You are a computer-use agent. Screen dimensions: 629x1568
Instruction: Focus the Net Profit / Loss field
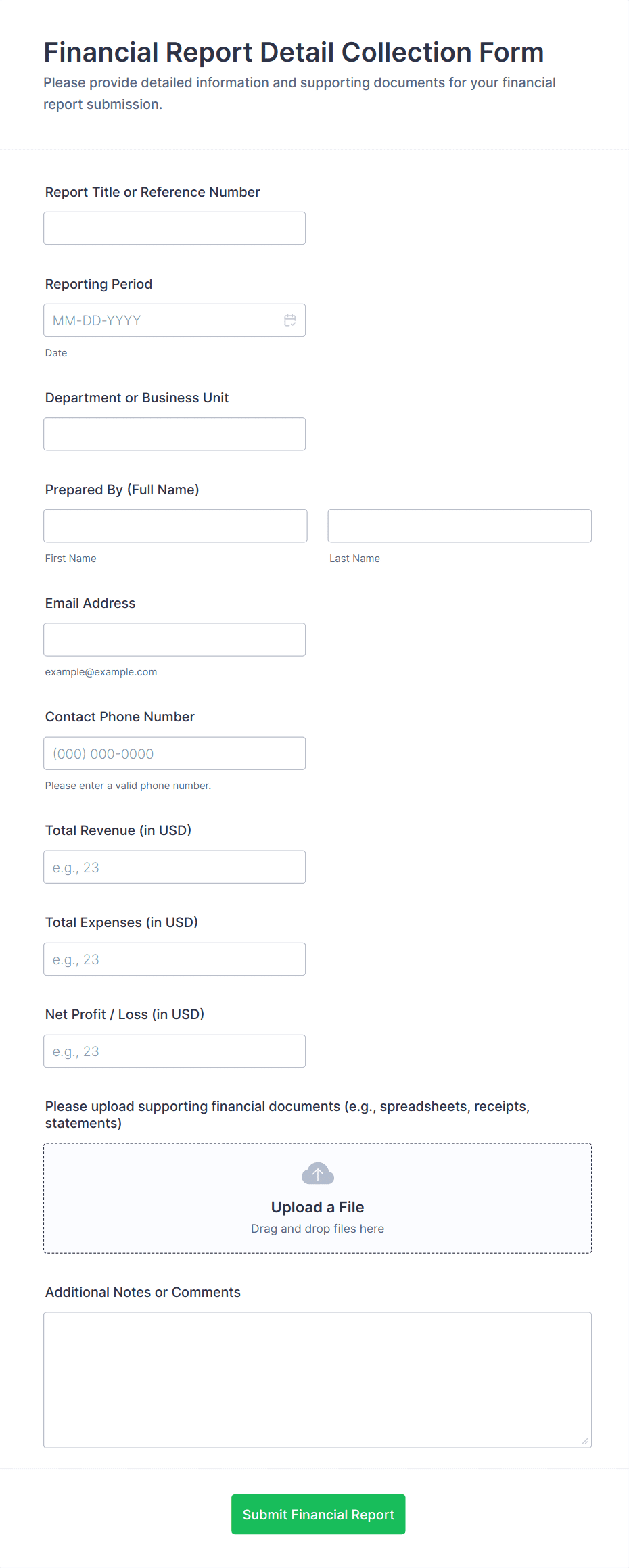point(174,1051)
